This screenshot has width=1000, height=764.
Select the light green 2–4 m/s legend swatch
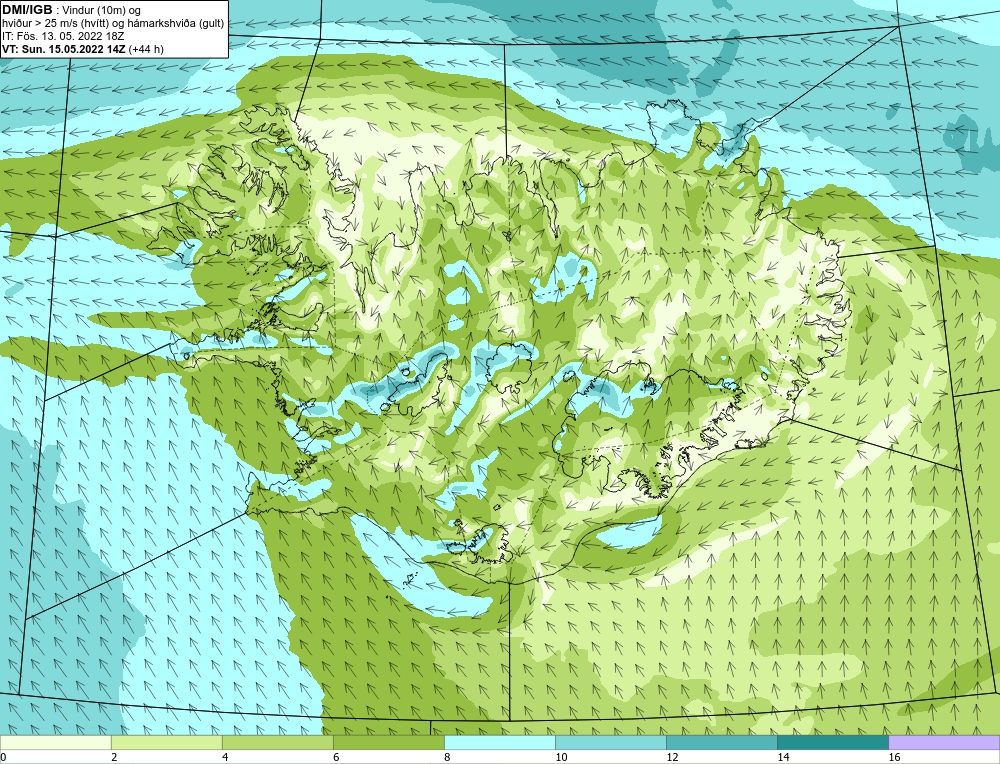coord(166,742)
